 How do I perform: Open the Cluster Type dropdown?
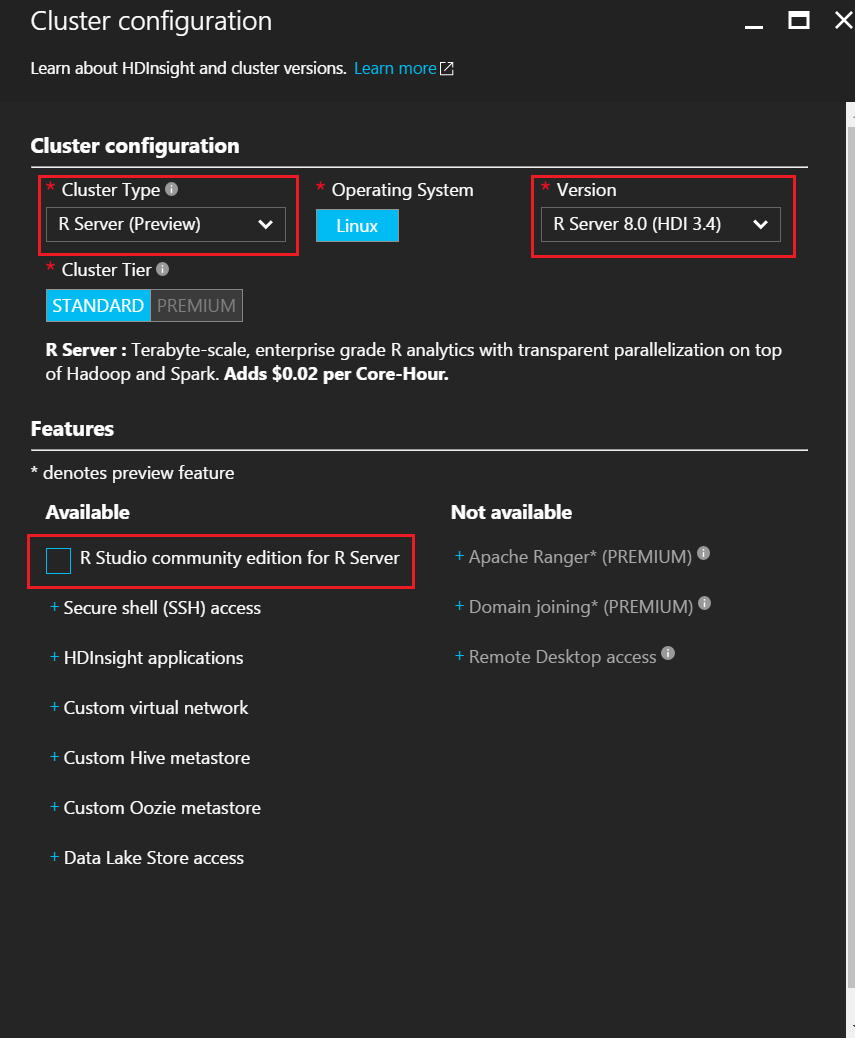166,224
